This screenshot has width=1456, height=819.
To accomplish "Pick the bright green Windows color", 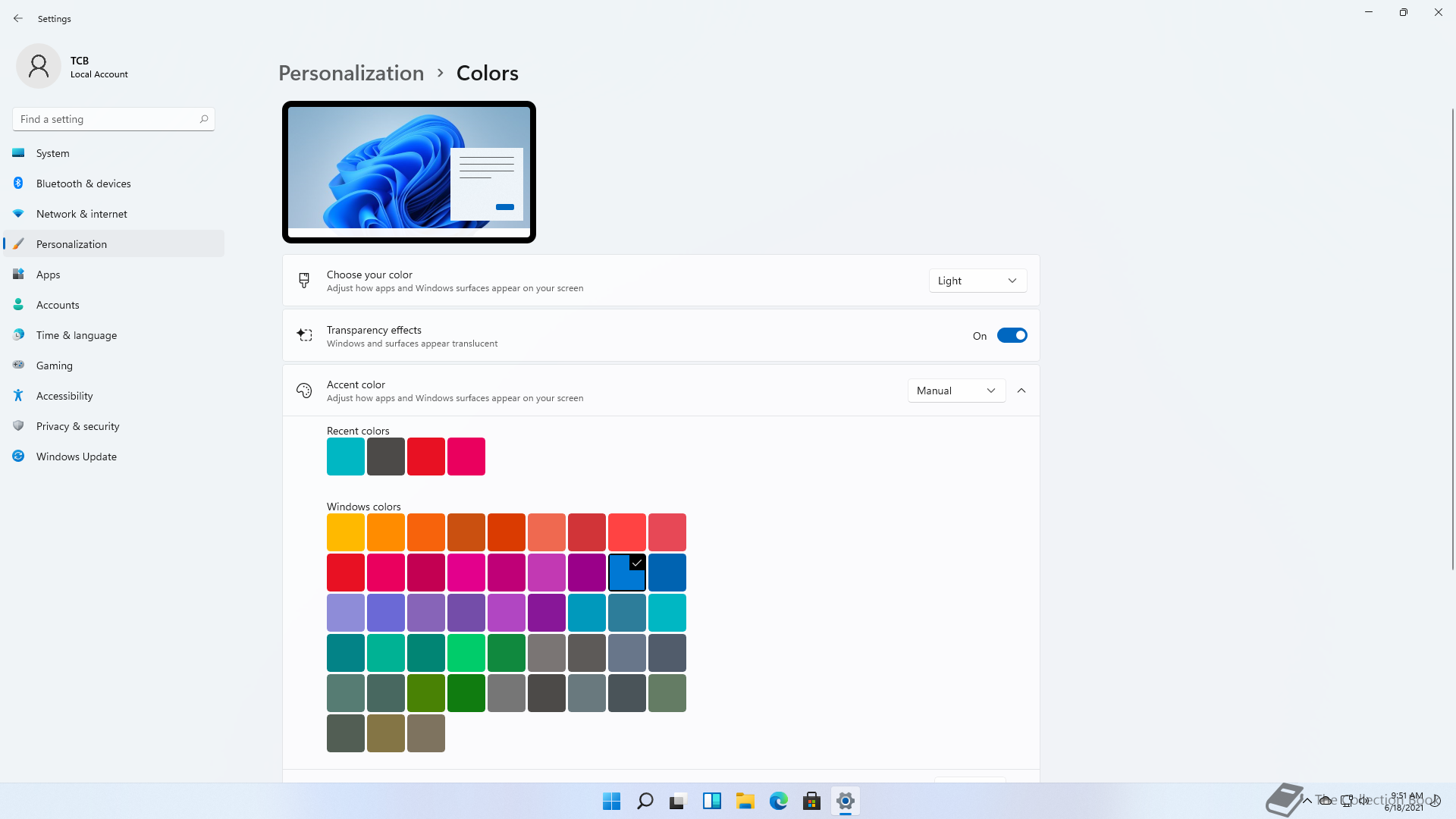I will coord(466,653).
